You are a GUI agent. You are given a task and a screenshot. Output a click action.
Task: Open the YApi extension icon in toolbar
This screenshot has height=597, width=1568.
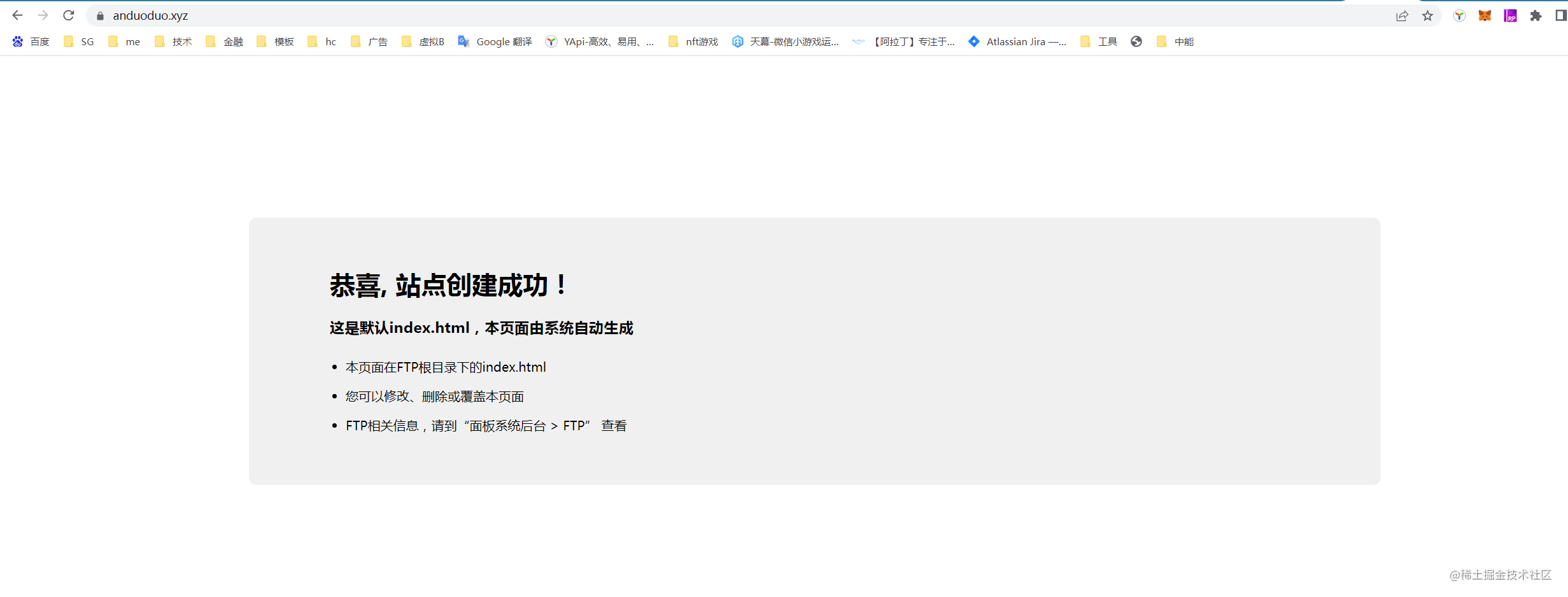pyautogui.click(x=1459, y=16)
